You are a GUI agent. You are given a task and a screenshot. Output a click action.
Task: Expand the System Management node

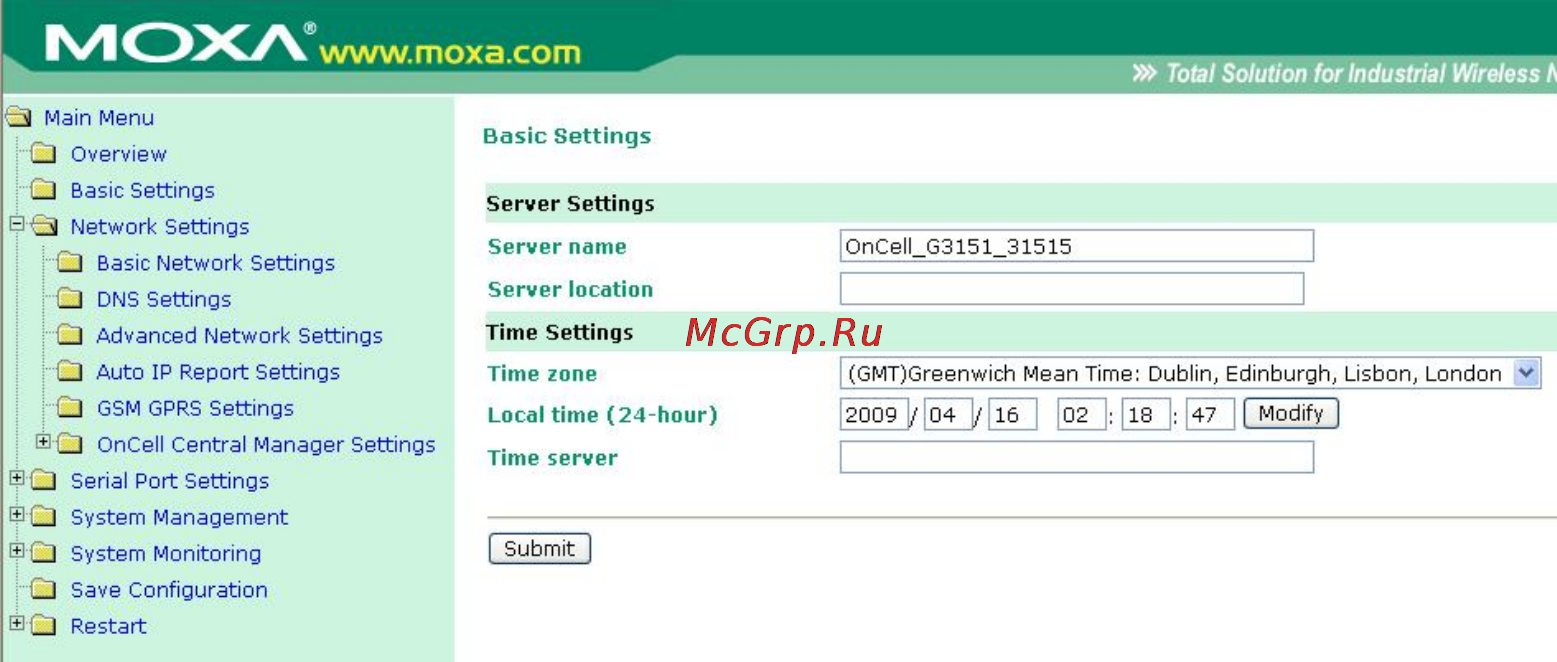16,514
